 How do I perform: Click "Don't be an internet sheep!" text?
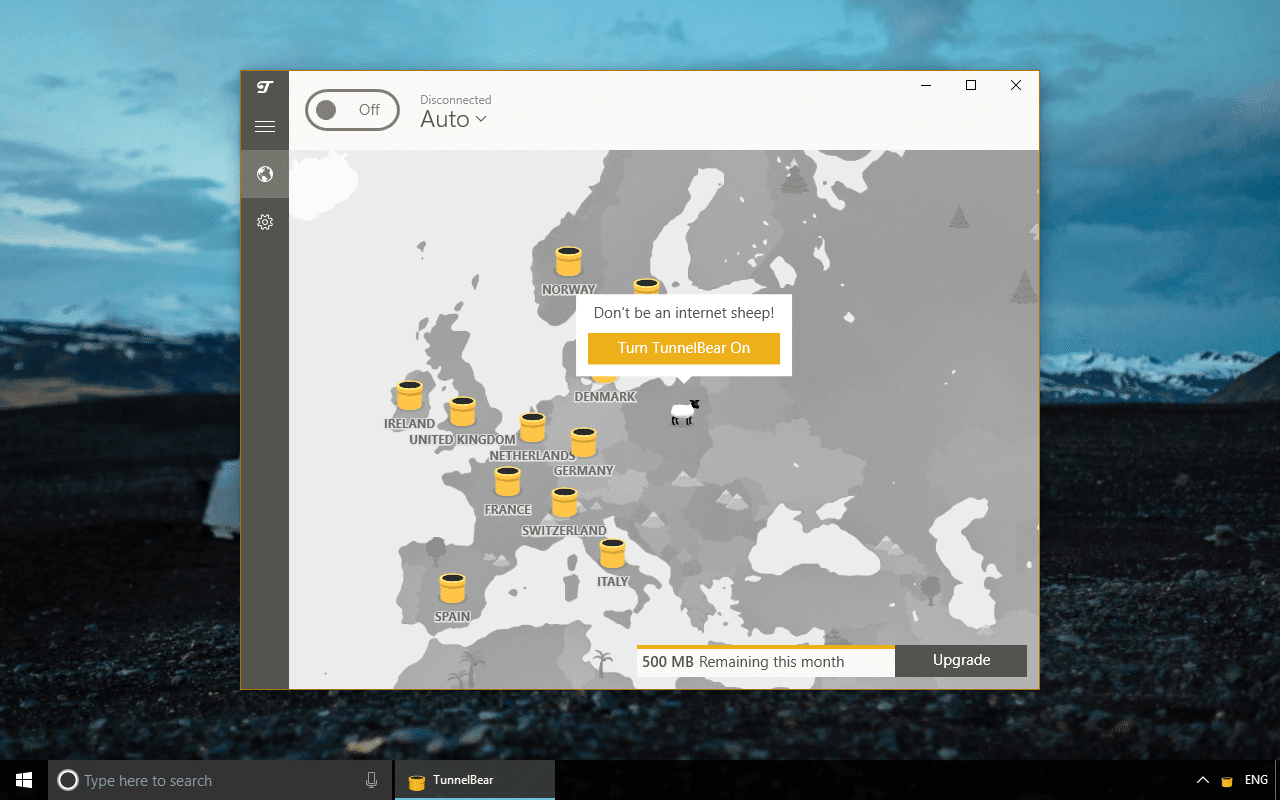(684, 313)
